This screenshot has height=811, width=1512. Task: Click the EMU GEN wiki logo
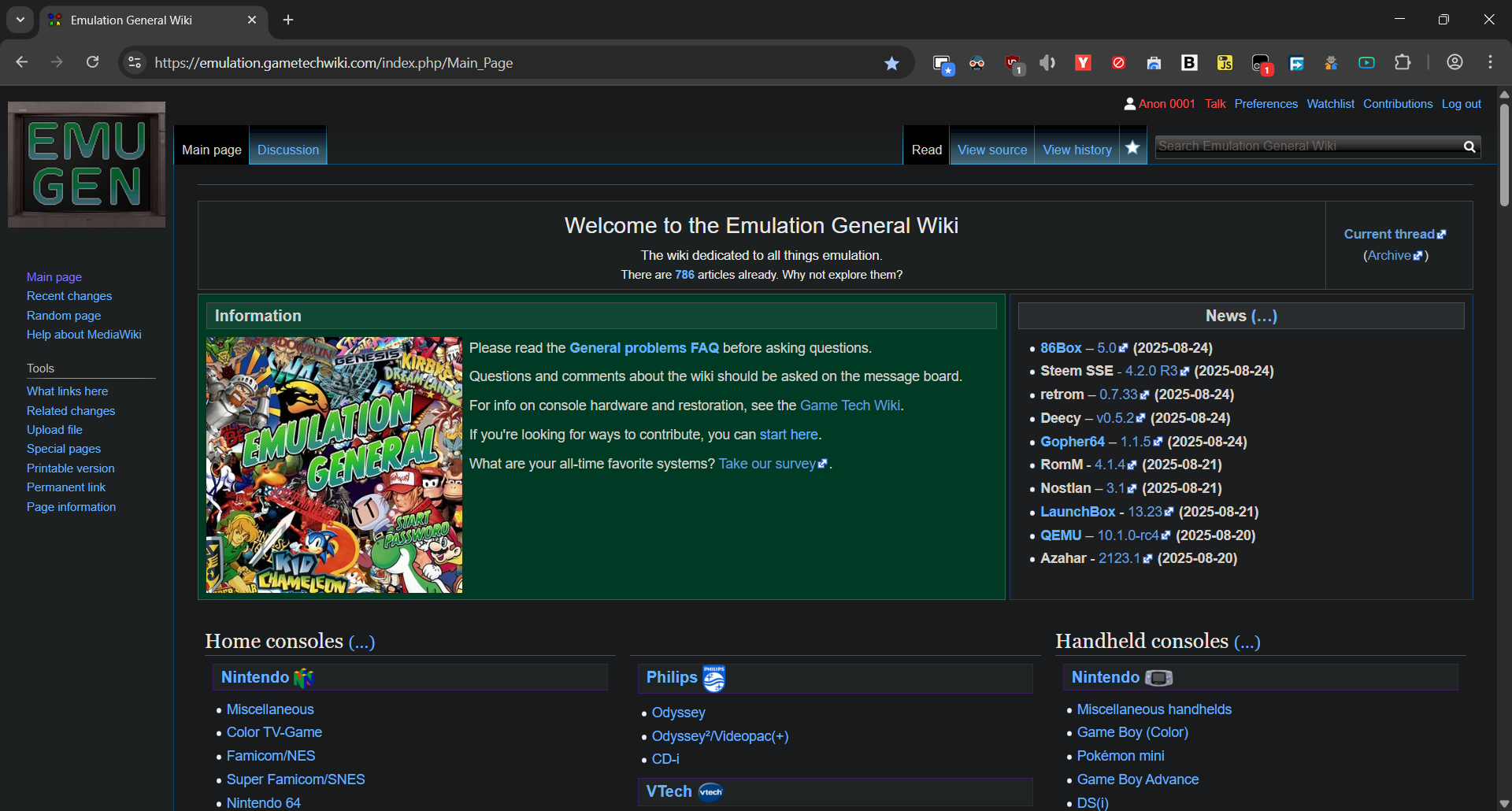pyautogui.click(x=87, y=164)
